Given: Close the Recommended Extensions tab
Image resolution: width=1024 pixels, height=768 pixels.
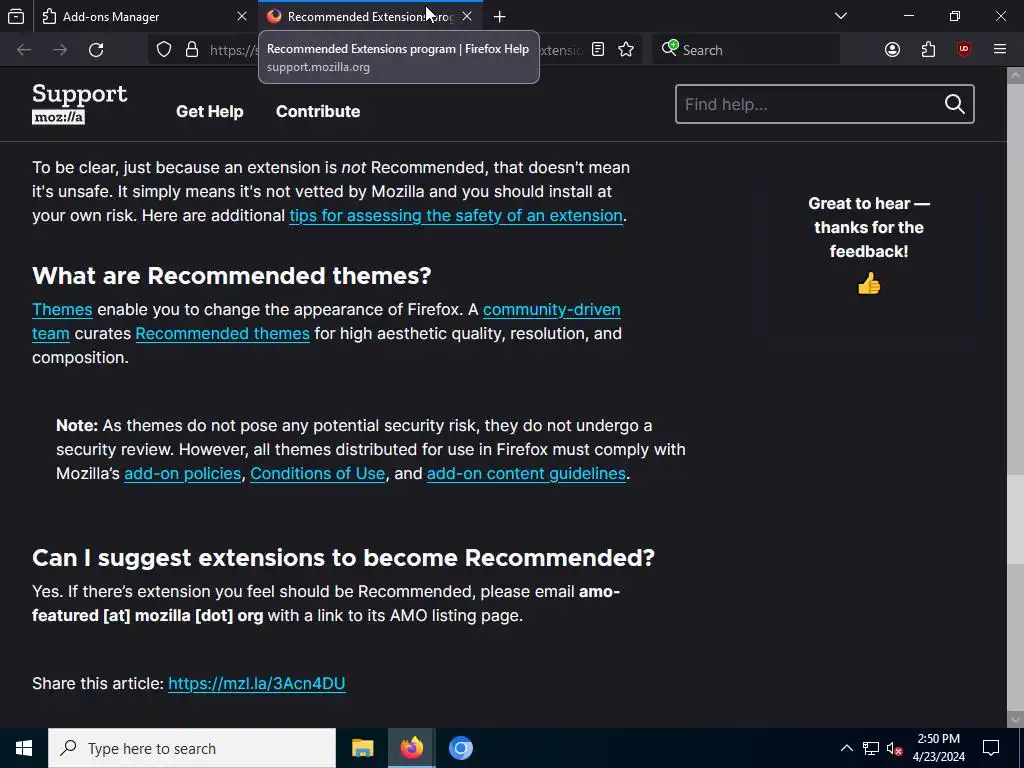Looking at the screenshot, I should point(467,16).
